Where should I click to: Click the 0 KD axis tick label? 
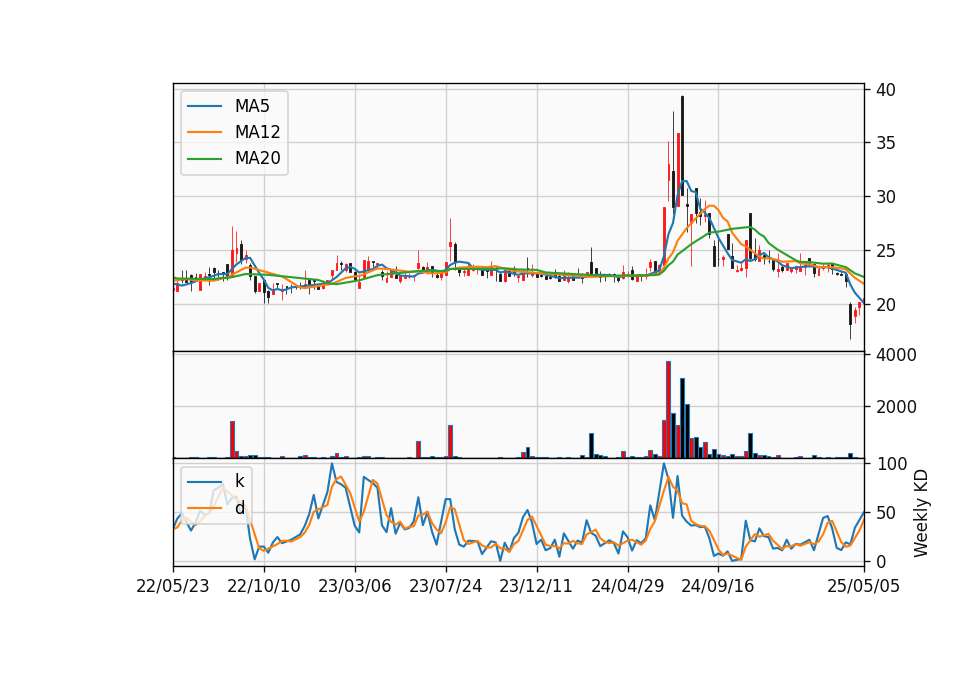(x=881, y=561)
